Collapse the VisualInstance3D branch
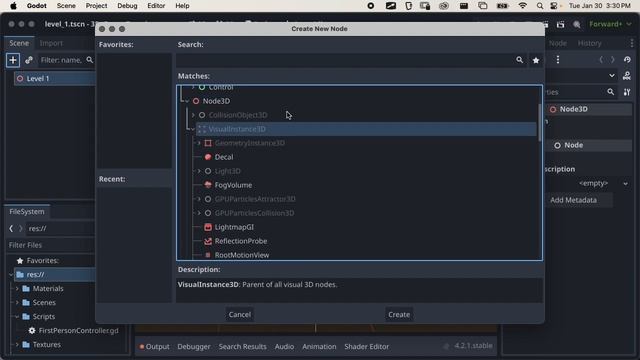Viewport: 640px width, 360px height. click(193, 129)
